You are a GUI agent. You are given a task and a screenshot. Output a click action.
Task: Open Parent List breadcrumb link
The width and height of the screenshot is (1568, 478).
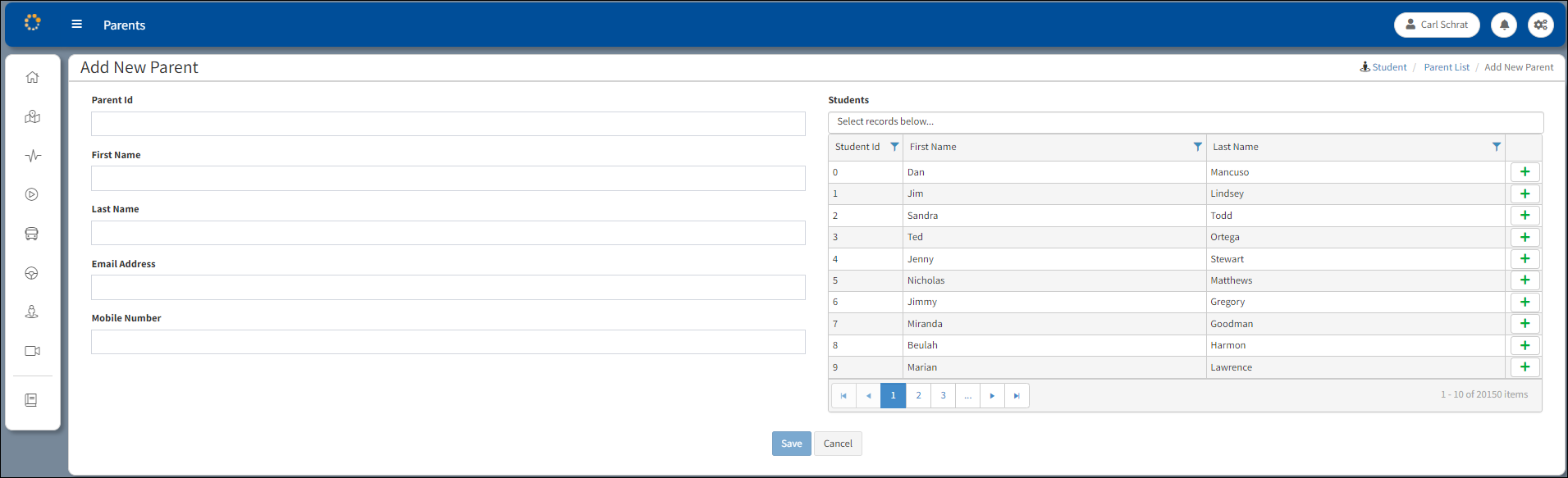pyautogui.click(x=1447, y=67)
